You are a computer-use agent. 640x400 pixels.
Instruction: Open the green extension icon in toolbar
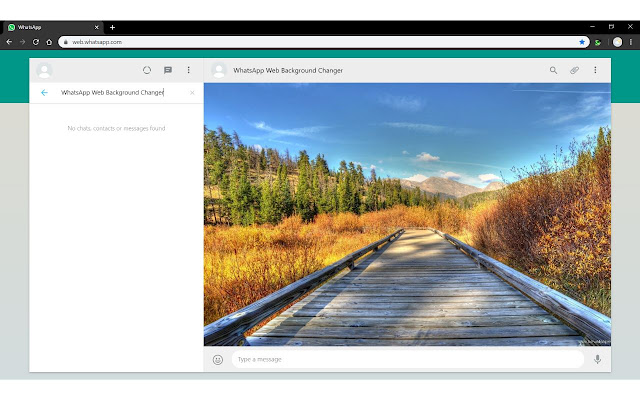598,42
